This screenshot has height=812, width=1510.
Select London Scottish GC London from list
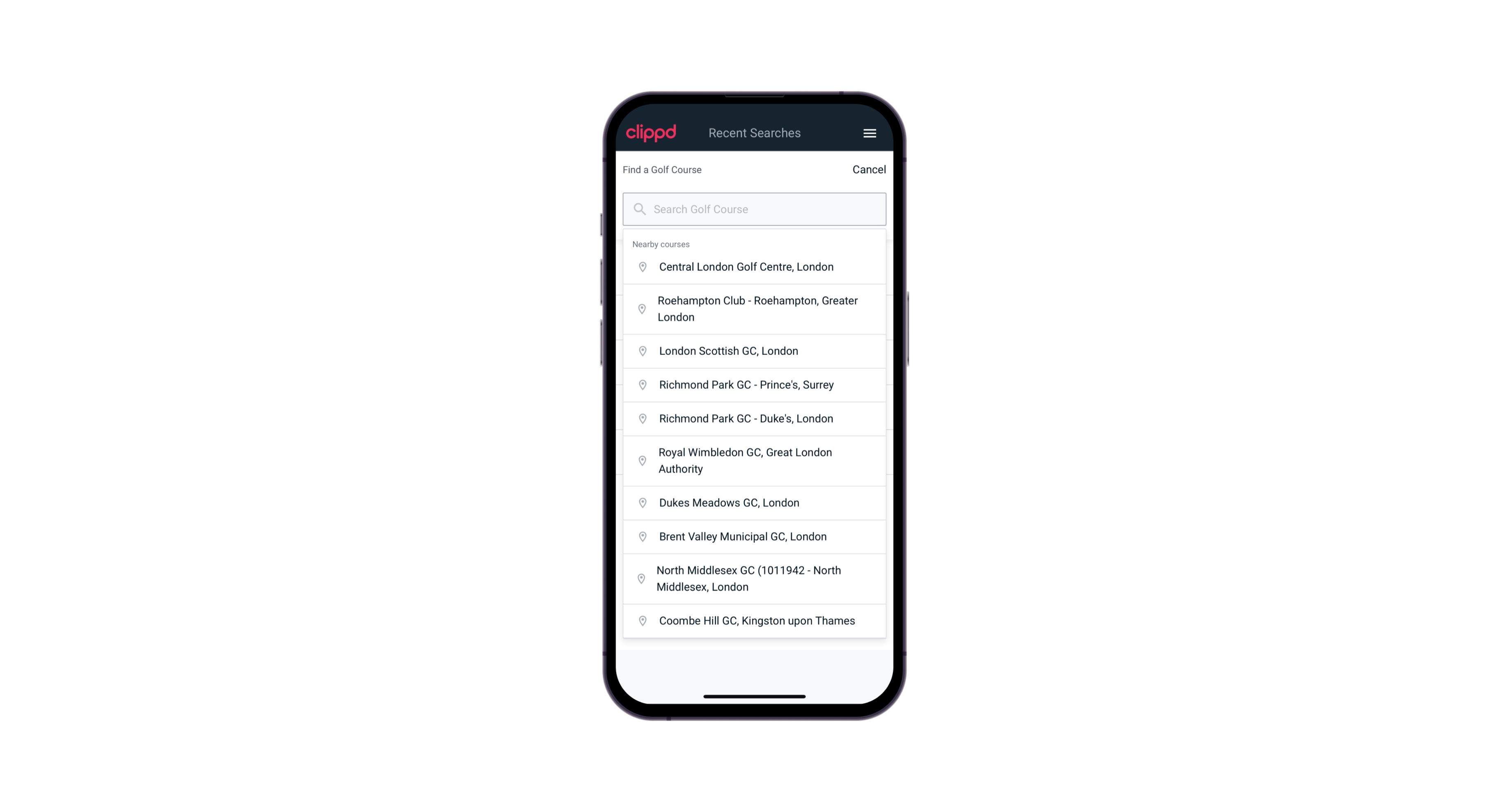pos(754,351)
